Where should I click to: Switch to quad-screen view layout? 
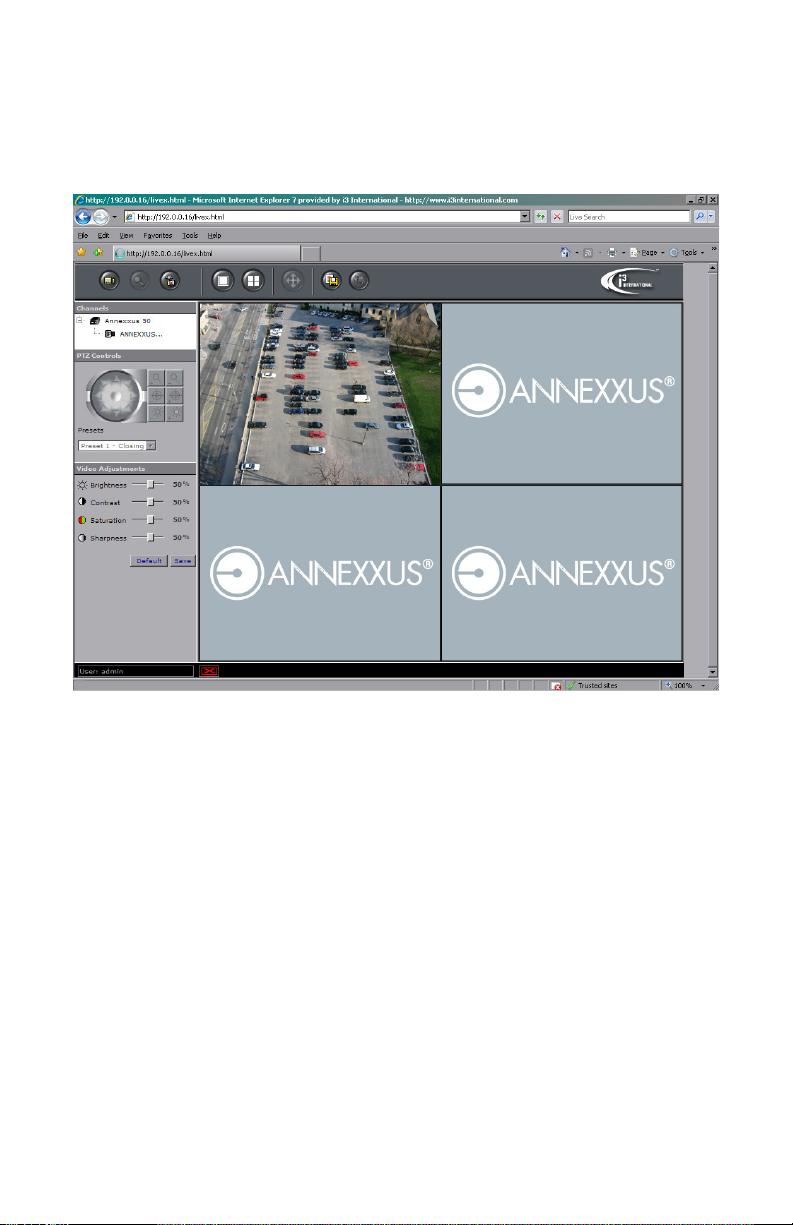coord(252,282)
